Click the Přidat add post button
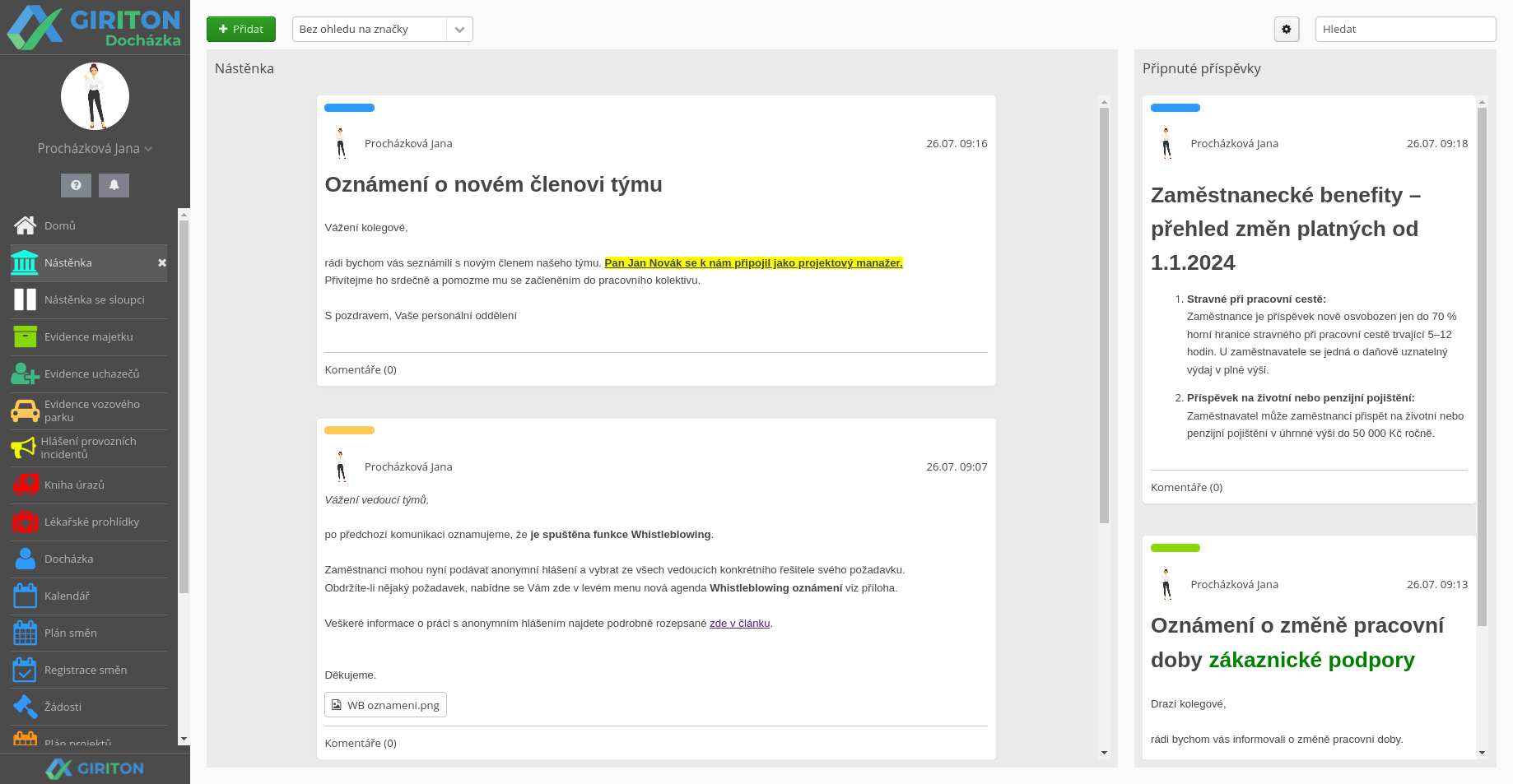 241,29
